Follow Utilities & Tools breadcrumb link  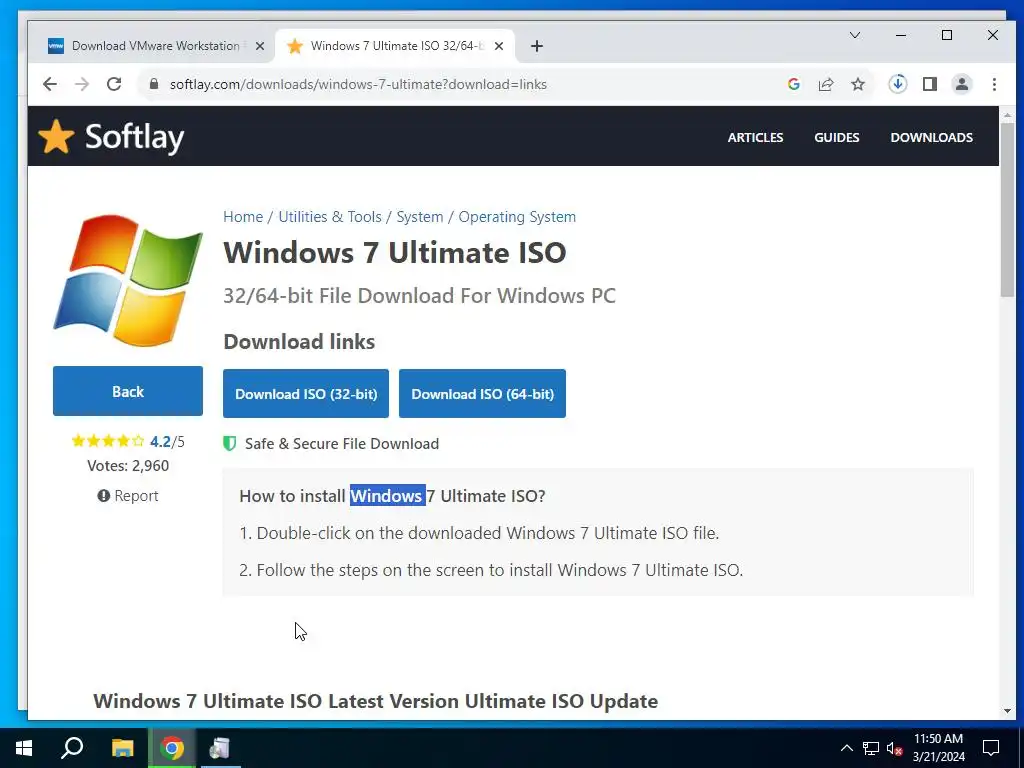pos(330,217)
